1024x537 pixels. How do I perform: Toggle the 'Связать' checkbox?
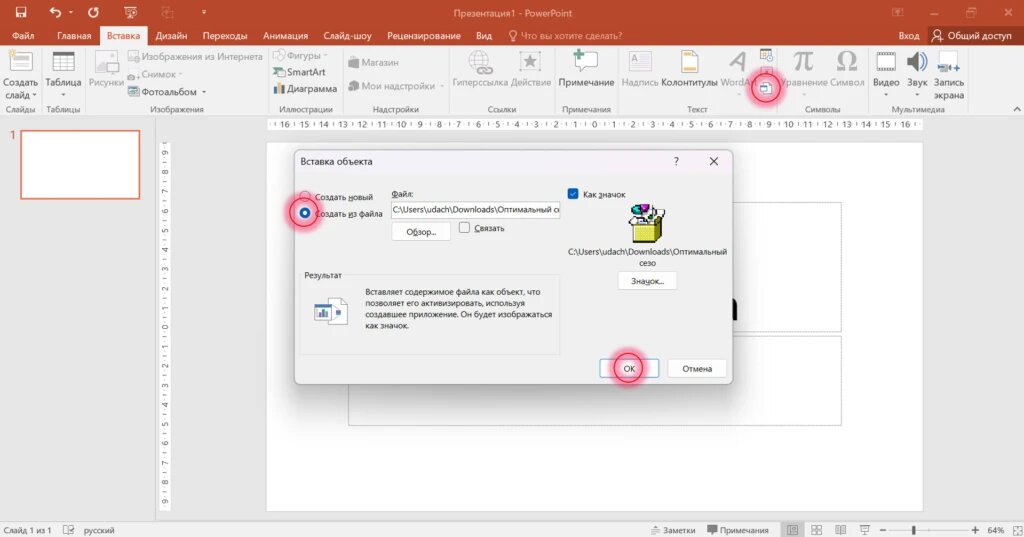(464, 227)
